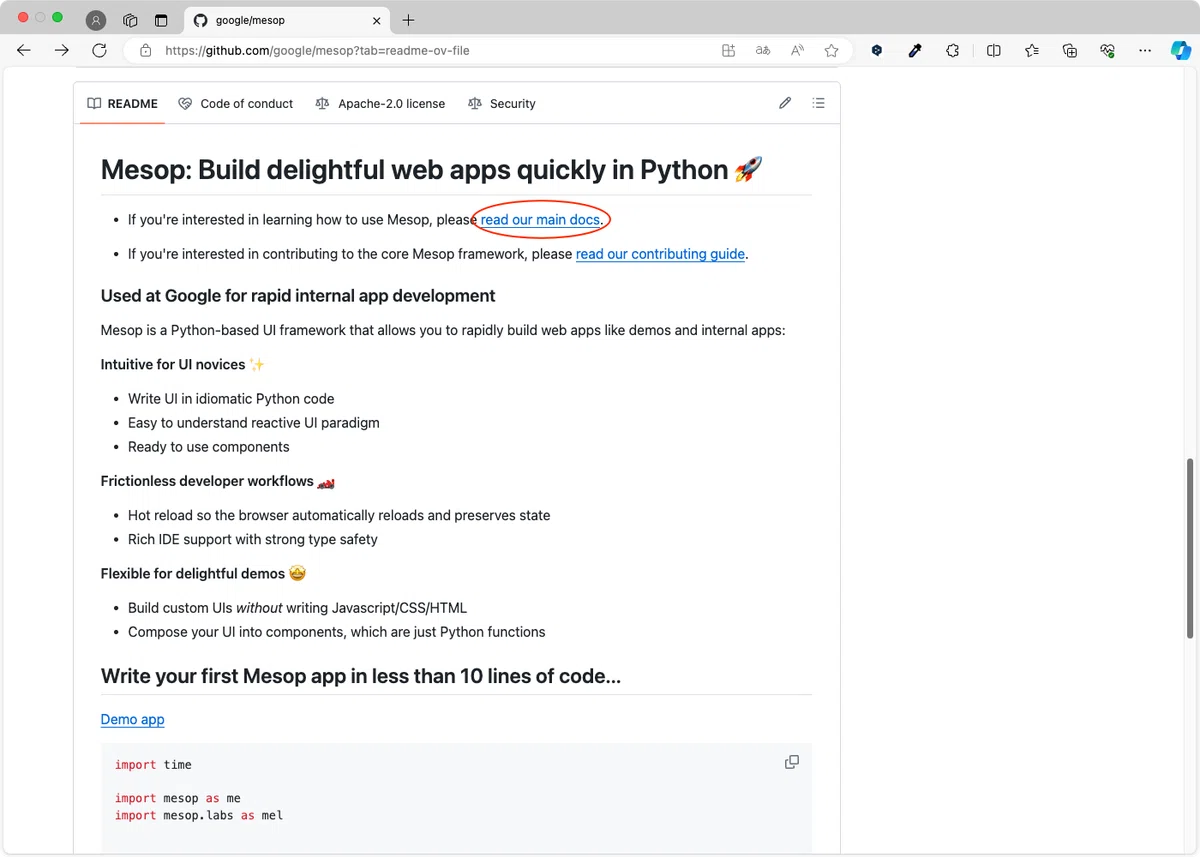This screenshot has width=1200, height=857.
Task: Open the translate page icon
Action: click(763, 50)
